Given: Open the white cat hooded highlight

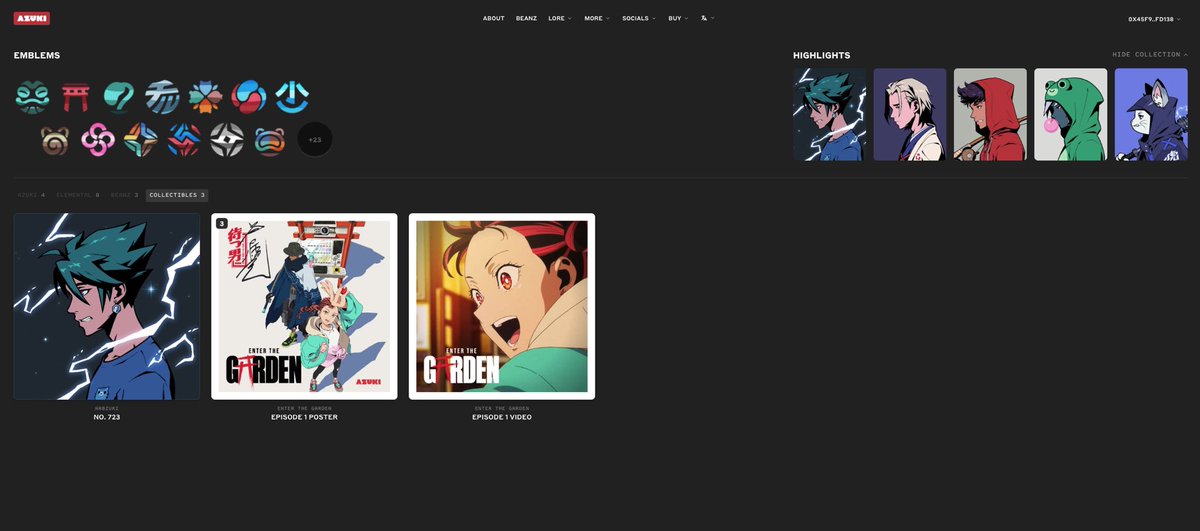Looking at the screenshot, I should 1151,114.
